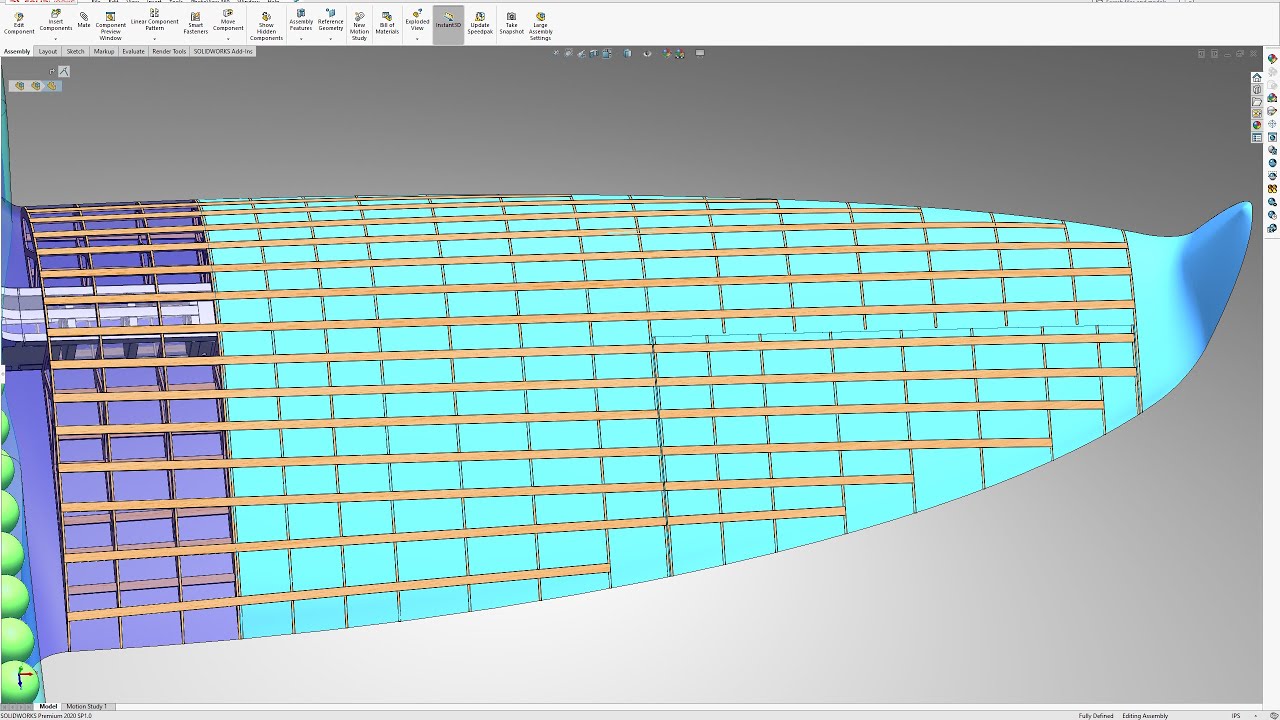
Task: Click Show Hidden Components
Action: point(266,26)
